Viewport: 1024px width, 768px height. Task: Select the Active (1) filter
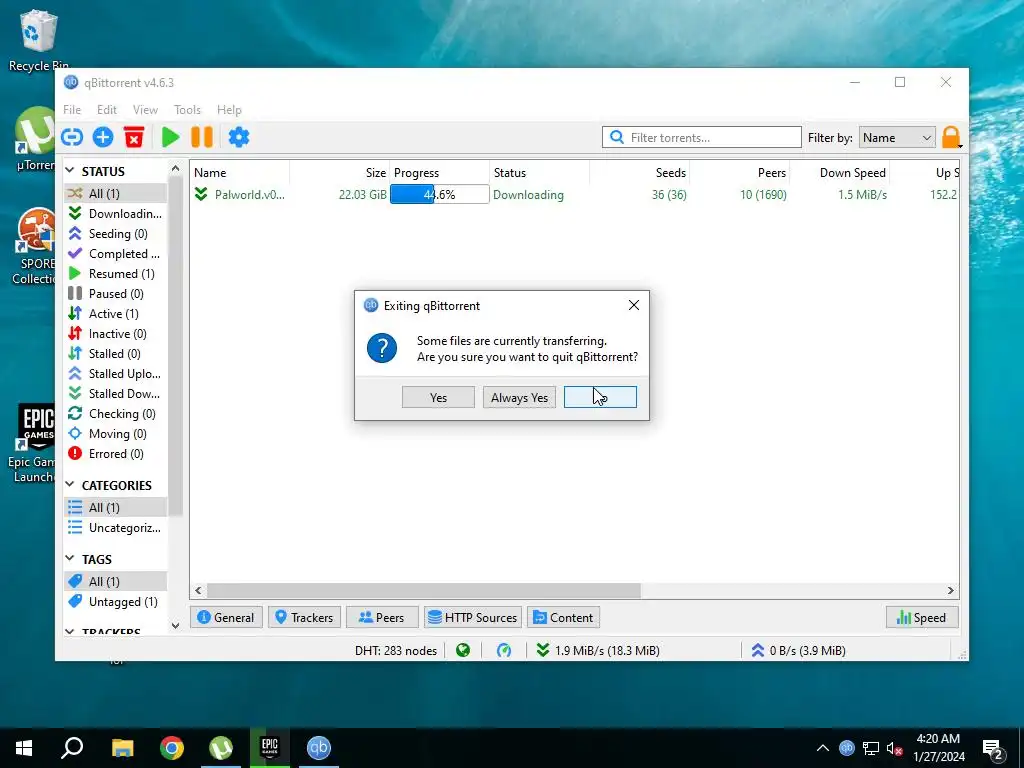pos(116,313)
